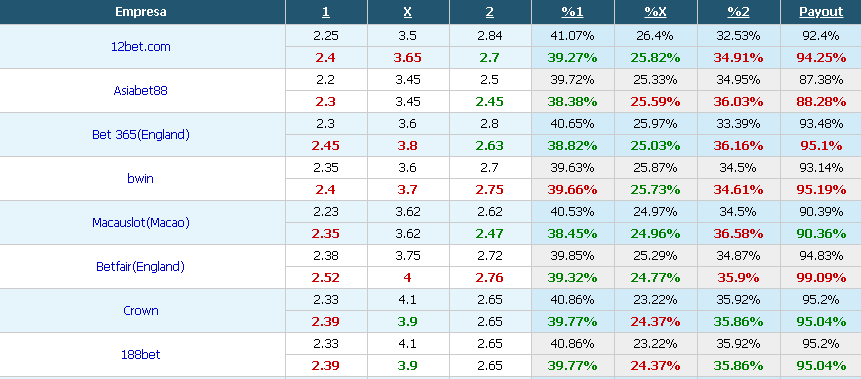Open the Crown company link
The width and height of the screenshot is (861, 379).
(x=141, y=310)
